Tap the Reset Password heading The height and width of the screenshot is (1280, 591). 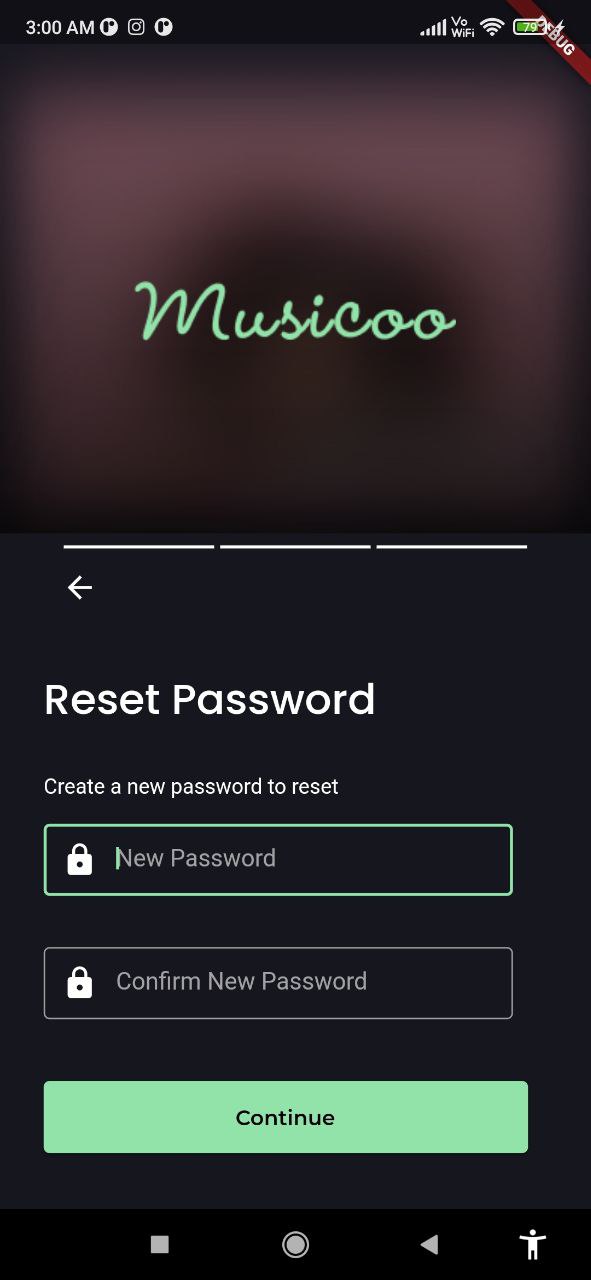click(x=210, y=699)
